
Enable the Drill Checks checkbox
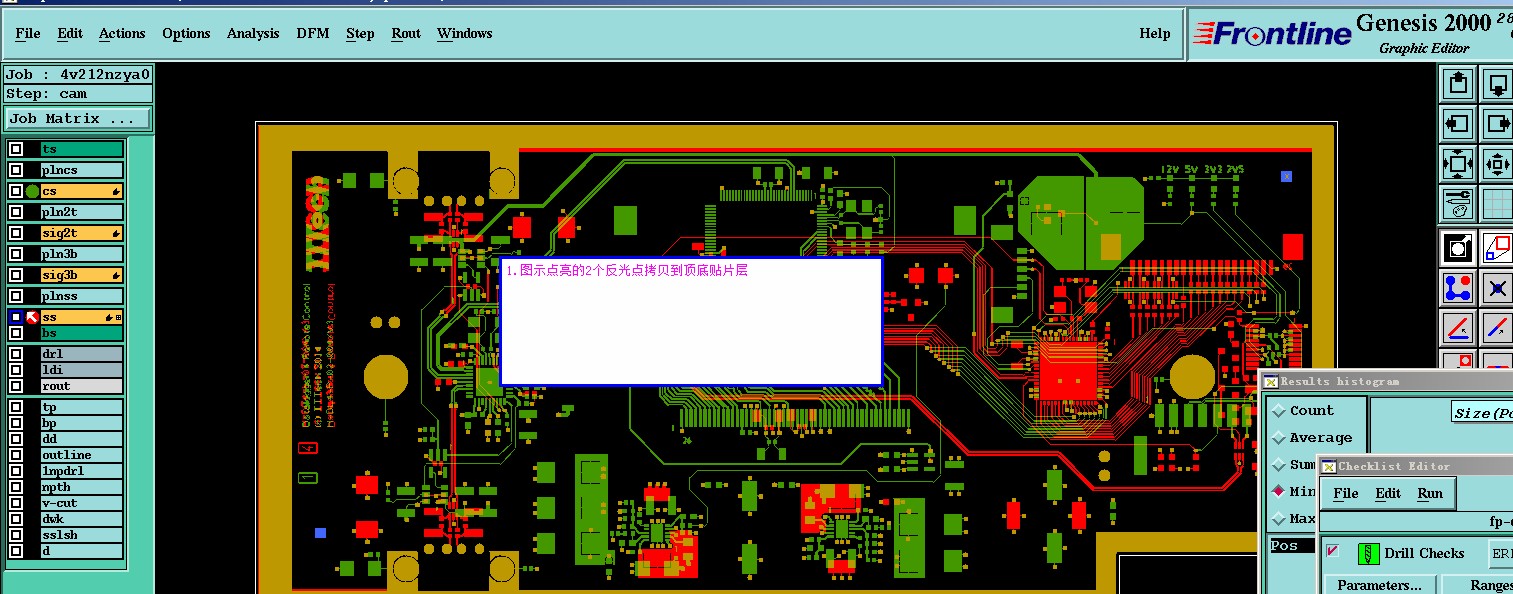coord(1332,551)
